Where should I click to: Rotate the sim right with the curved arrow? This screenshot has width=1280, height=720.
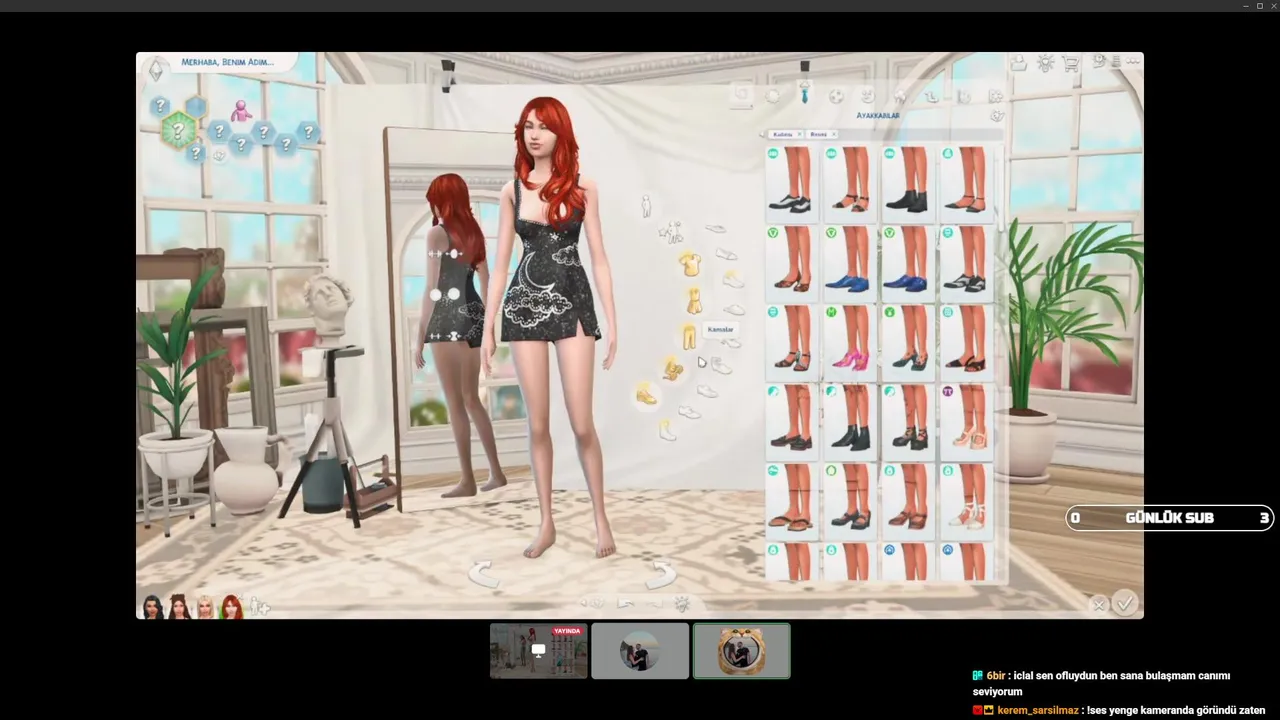[x=661, y=574]
